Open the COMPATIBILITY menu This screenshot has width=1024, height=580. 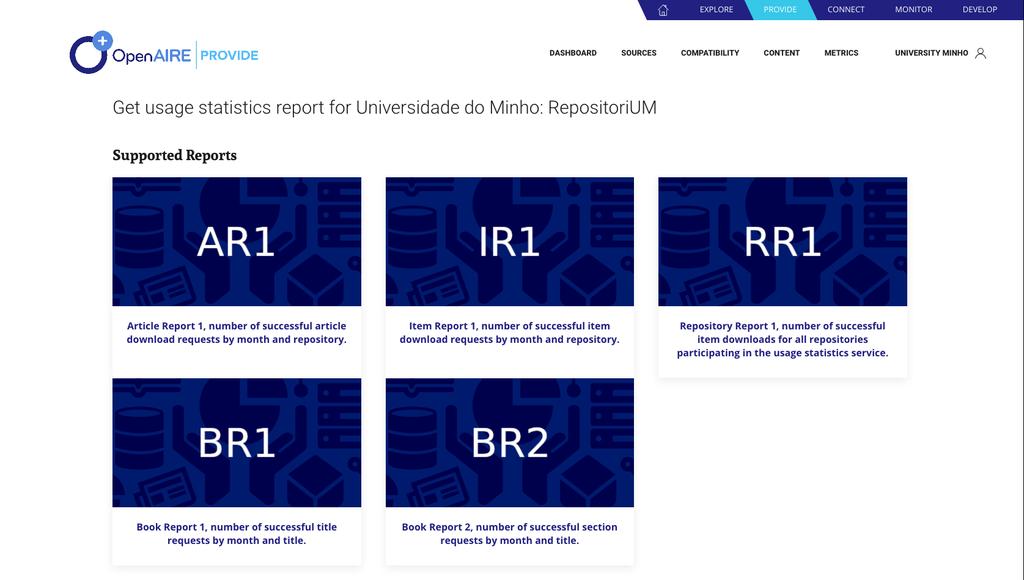click(710, 53)
